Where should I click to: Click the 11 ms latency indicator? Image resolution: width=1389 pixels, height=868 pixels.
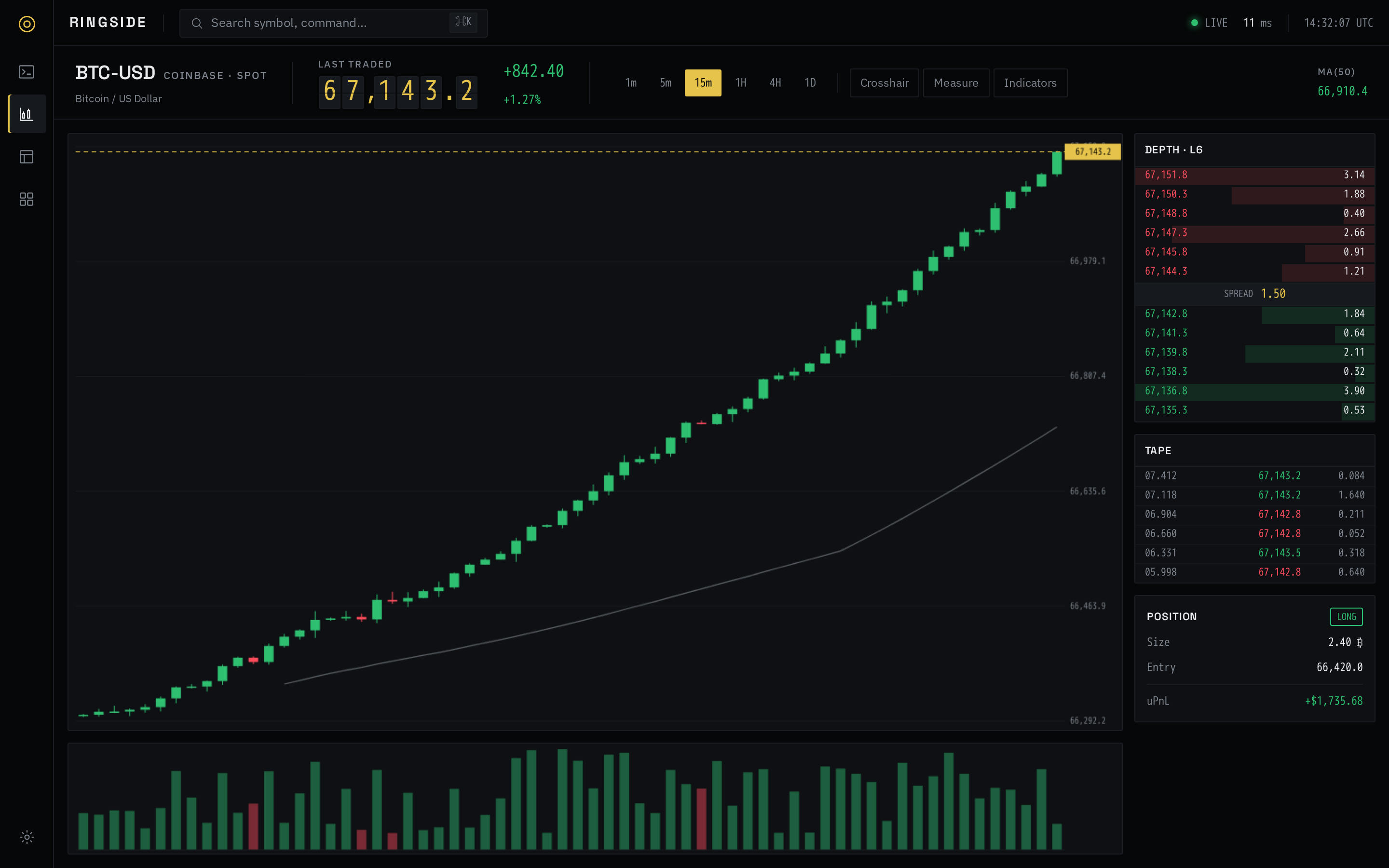point(1257,23)
